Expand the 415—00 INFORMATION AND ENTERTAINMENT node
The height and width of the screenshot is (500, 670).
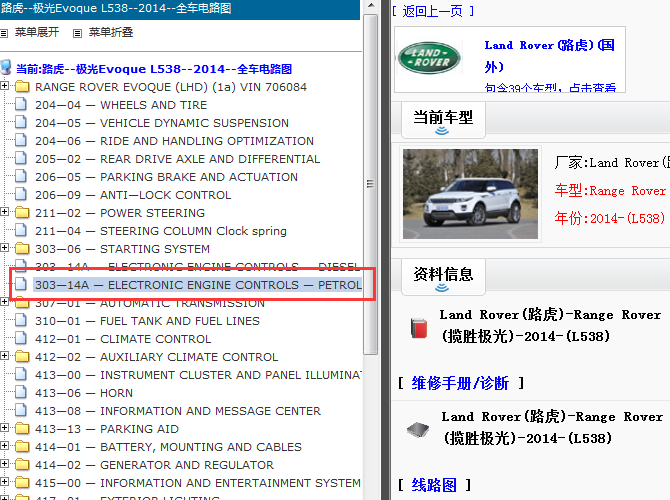(x=4, y=481)
